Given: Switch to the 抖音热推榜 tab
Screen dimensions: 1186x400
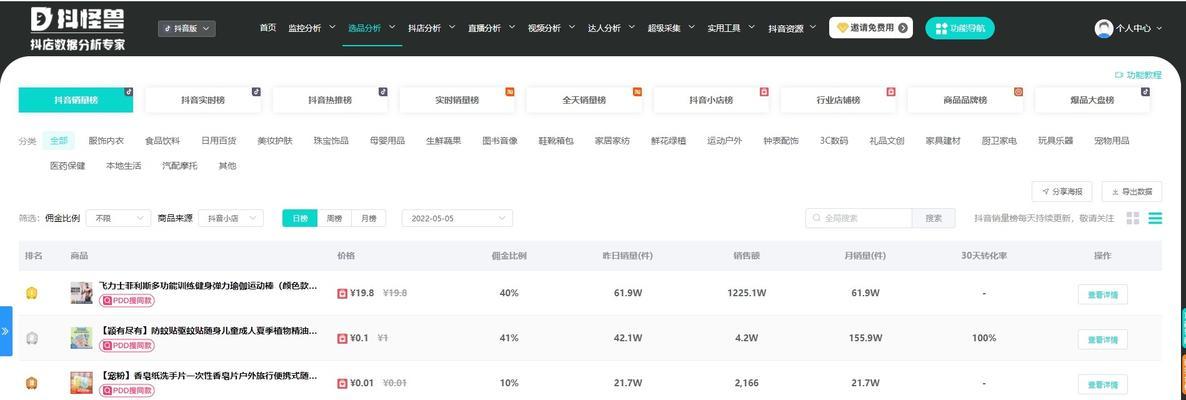Looking at the screenshot, I should pyautogui.click(x=330, y=100).
